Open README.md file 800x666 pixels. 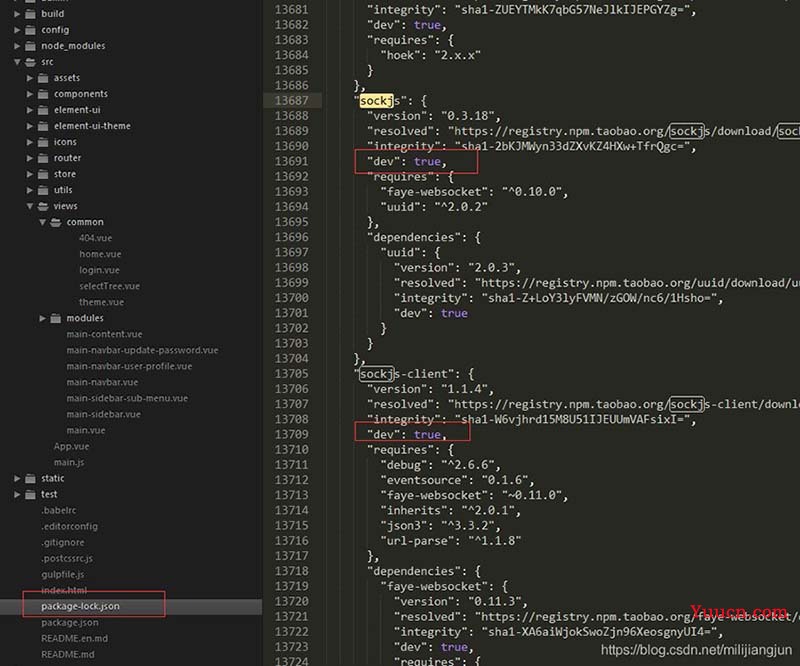[68, 654]
